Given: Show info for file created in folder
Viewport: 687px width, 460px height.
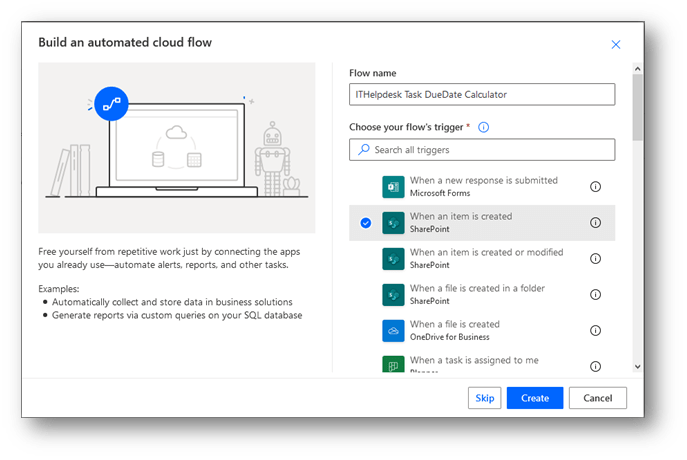Looking at the screenshot, I should tap(595, 295).
